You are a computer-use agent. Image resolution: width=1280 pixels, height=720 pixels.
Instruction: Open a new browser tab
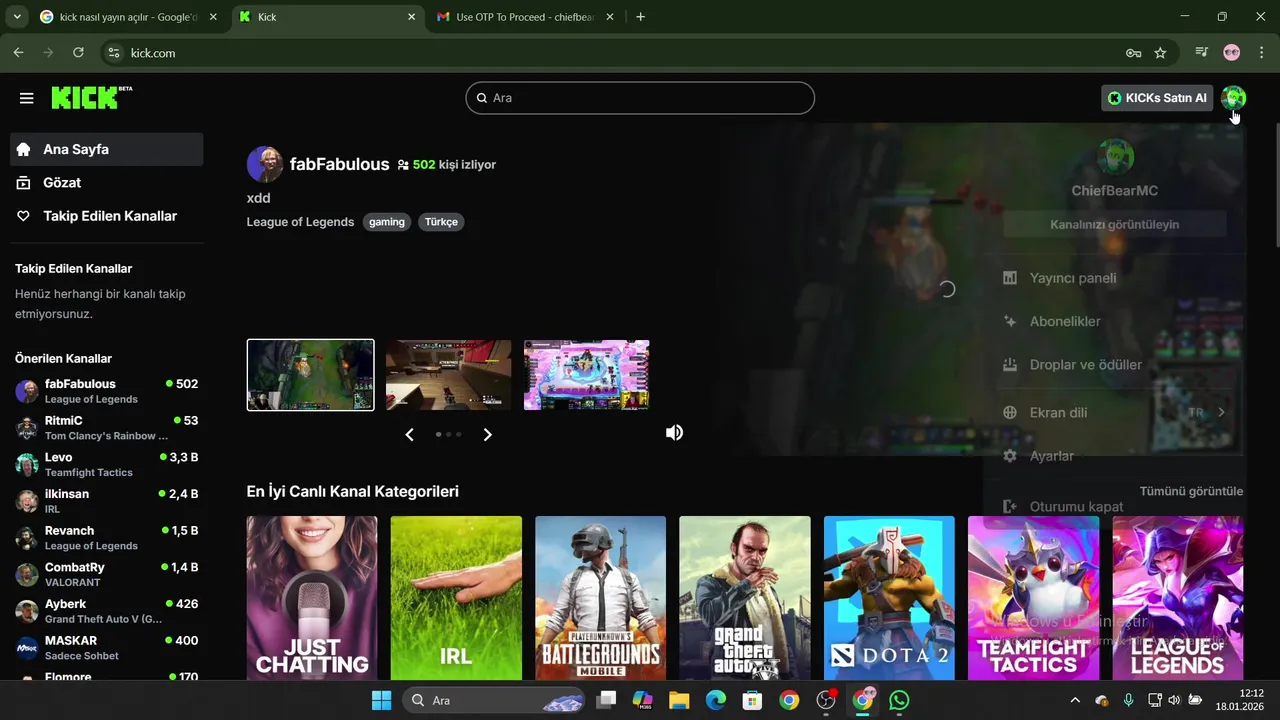(640, 17)
